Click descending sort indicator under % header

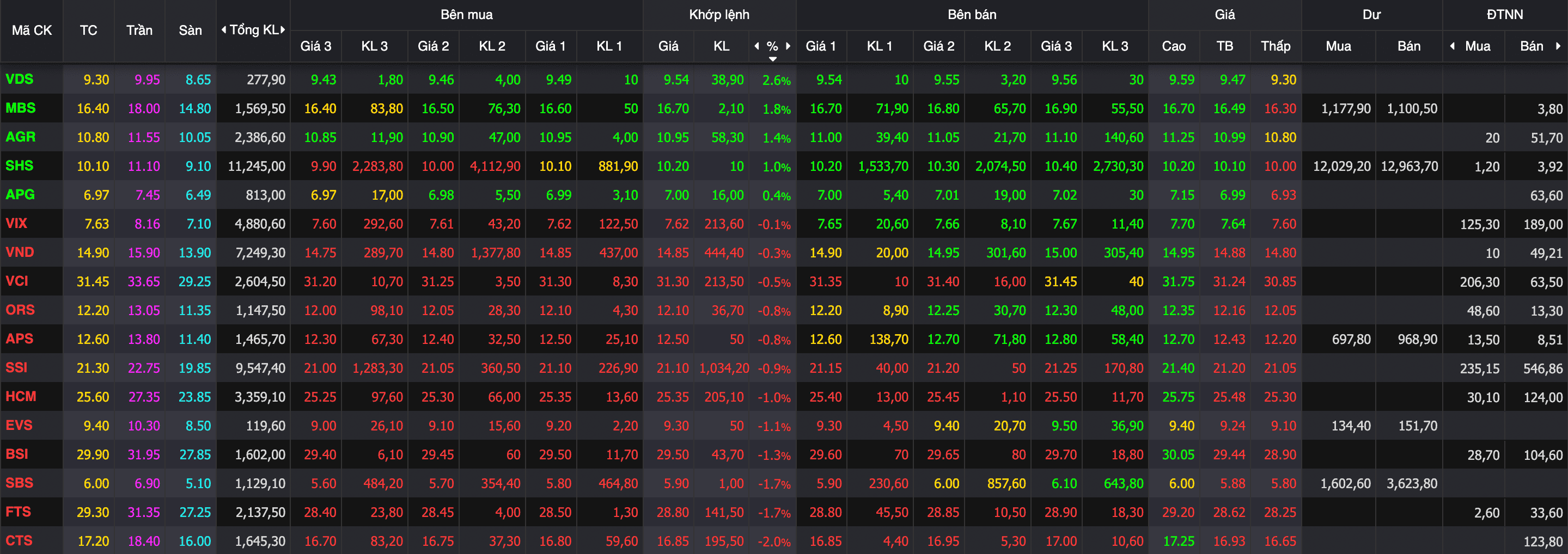point(772,59)
